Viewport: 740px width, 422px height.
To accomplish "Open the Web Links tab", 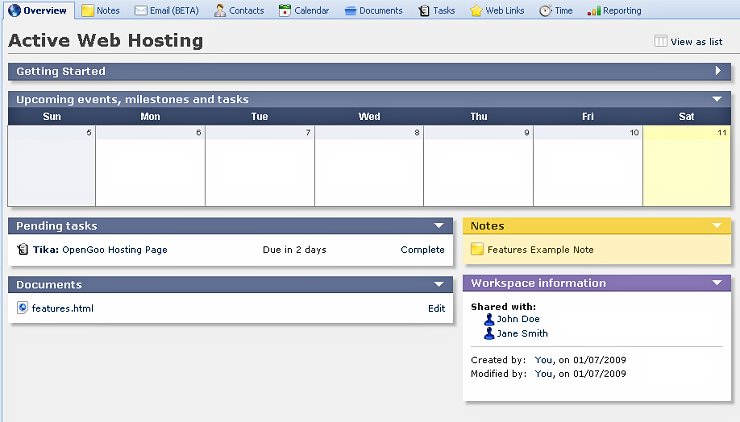I will 497,10.
